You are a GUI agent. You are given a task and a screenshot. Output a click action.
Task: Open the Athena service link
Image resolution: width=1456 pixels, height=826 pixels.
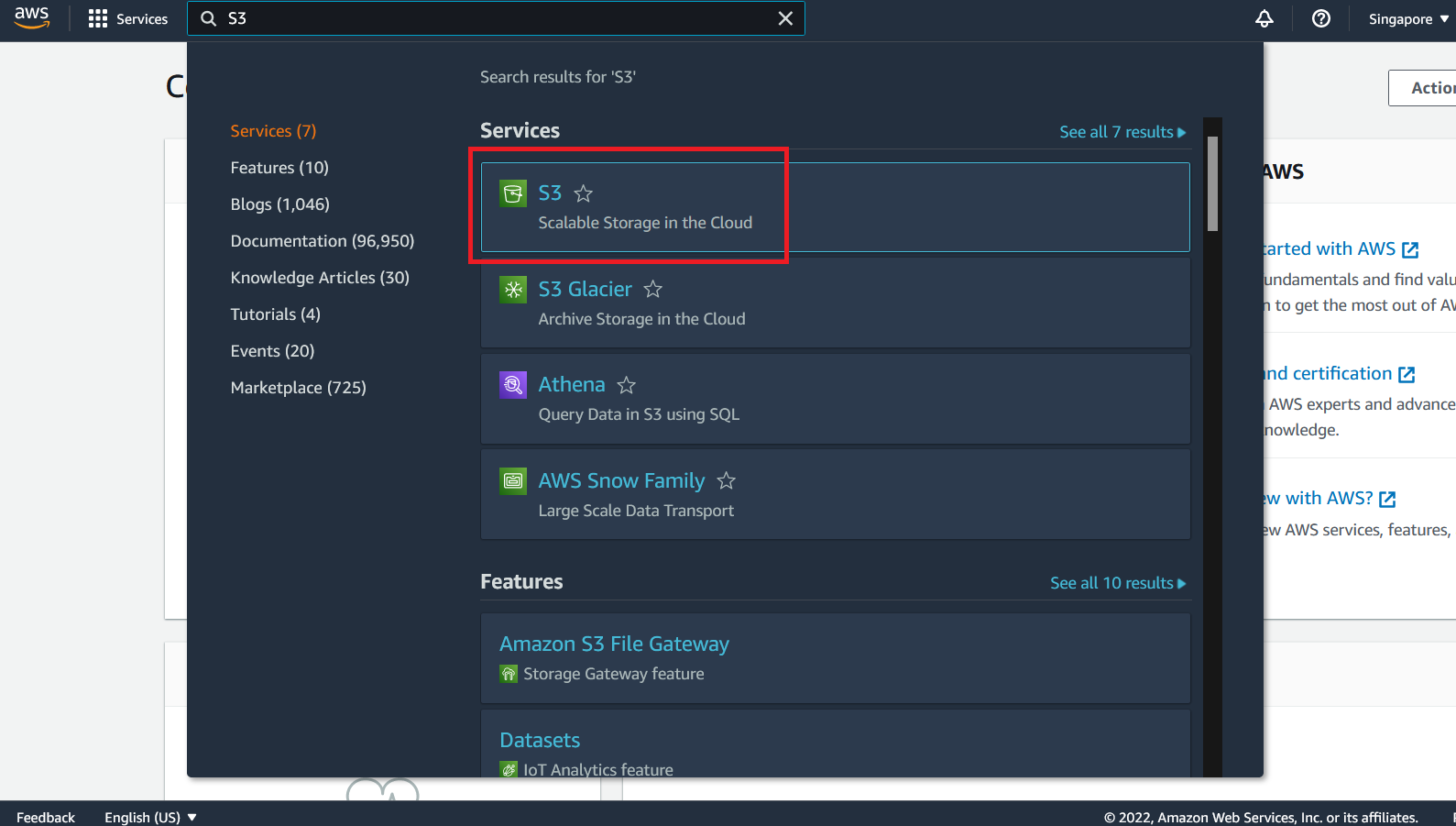[572, 385]
